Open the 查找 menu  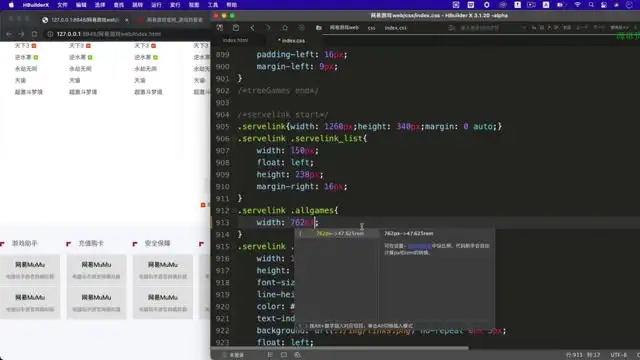tap(118, 5)
